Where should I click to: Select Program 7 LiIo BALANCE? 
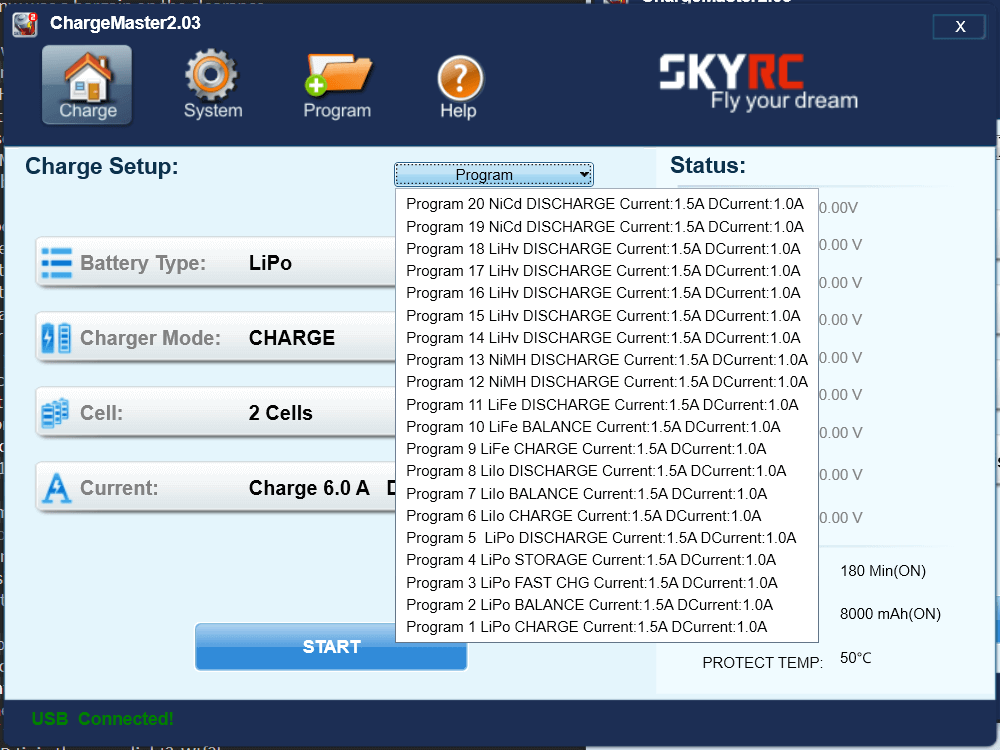[x=586, y=494]
